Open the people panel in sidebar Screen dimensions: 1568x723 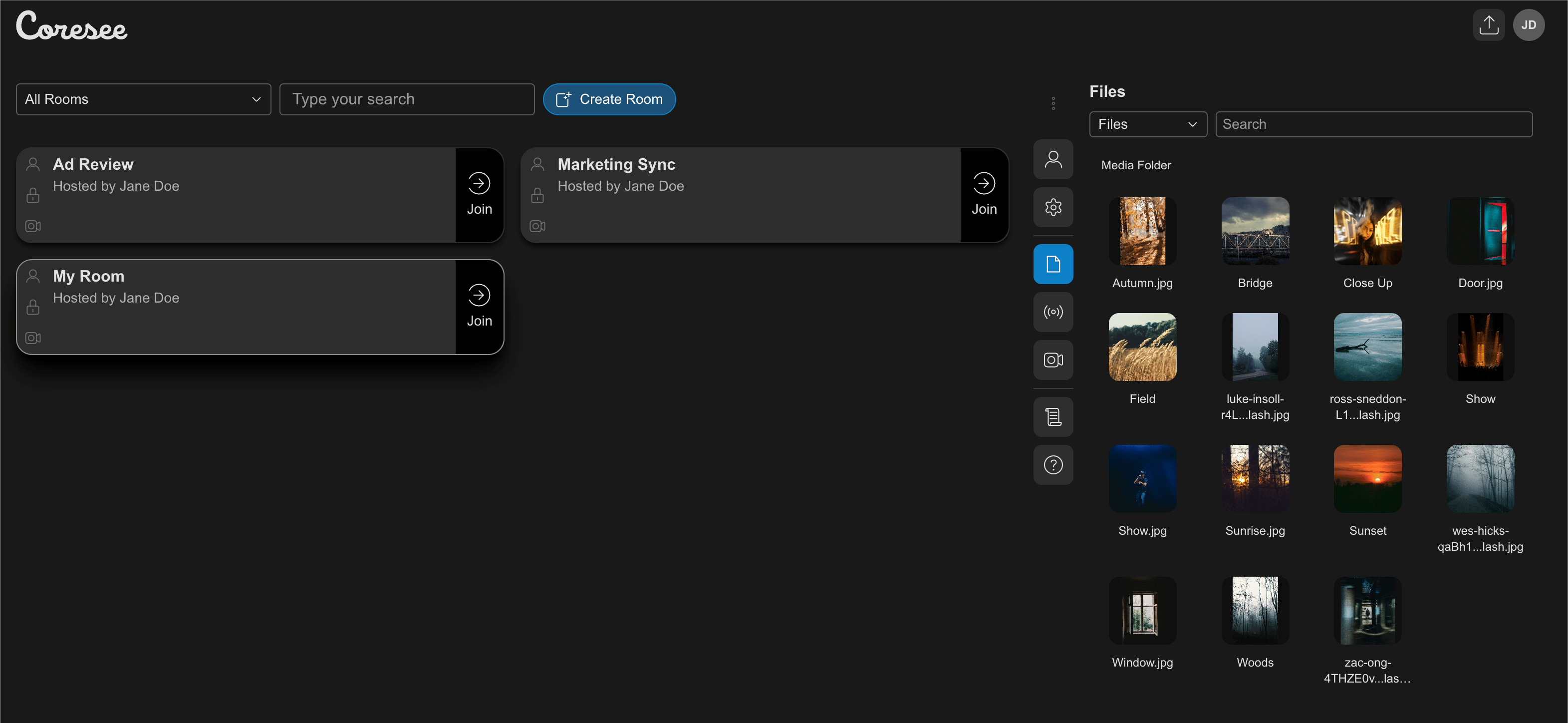click(1053, 160)
